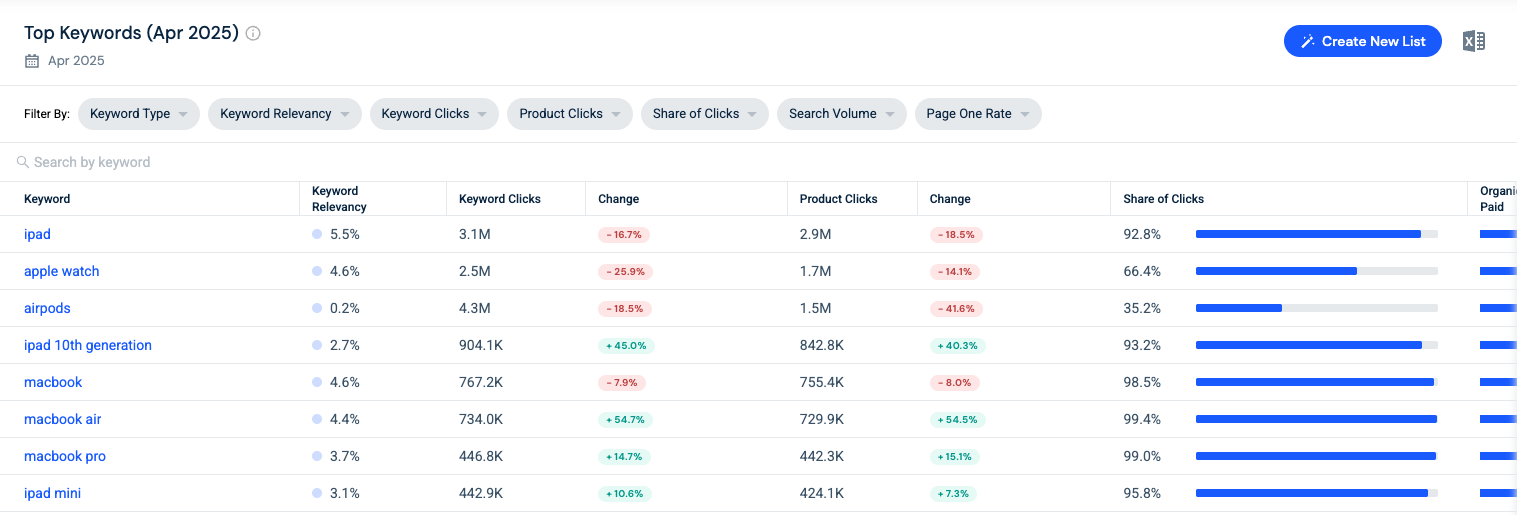Open the ipad mini keyword link
The image size is (1517, 515).
53,493
